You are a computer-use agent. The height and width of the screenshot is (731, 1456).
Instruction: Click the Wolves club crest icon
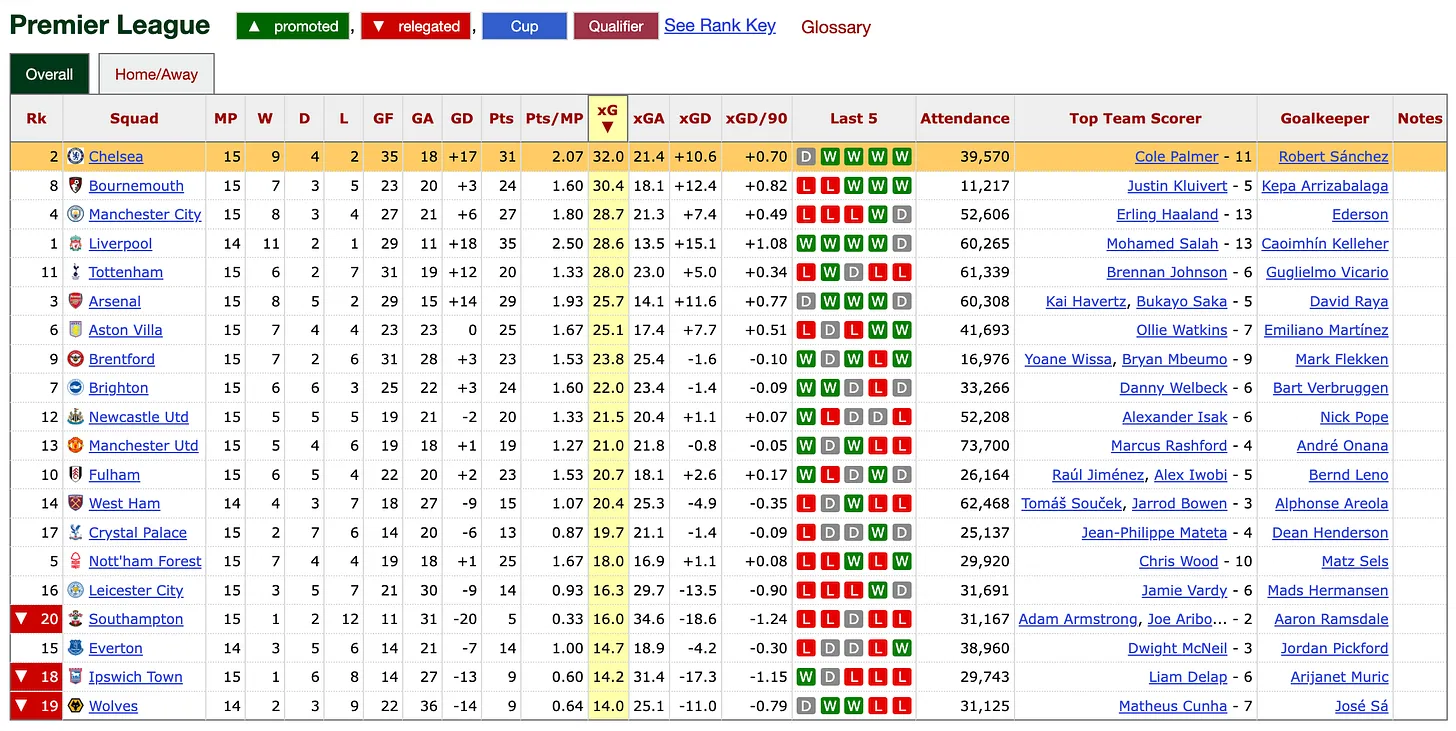click(x=75, y=707)
